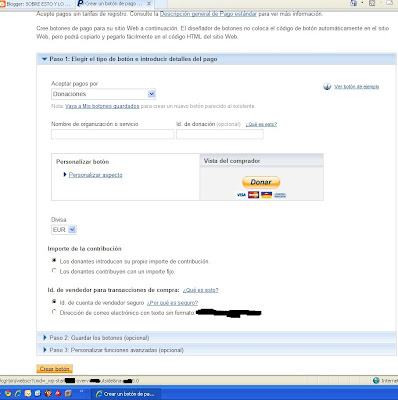Collapse the Paso 1 section header
The image size is (398, 400).
[217, 59]
